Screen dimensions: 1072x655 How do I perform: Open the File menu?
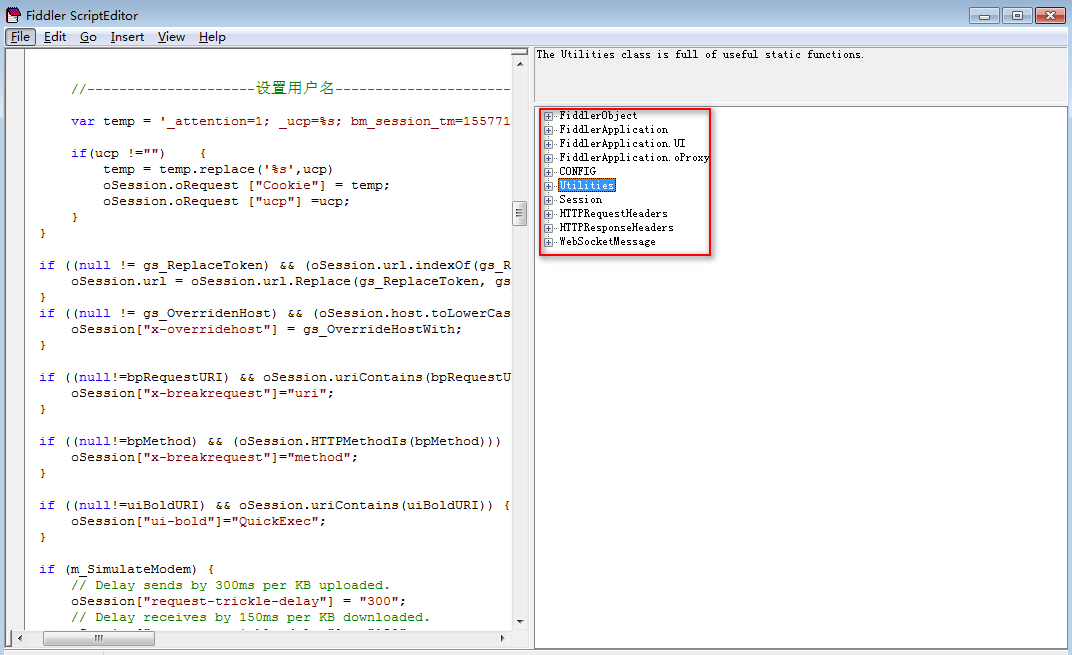coord(21,37)
